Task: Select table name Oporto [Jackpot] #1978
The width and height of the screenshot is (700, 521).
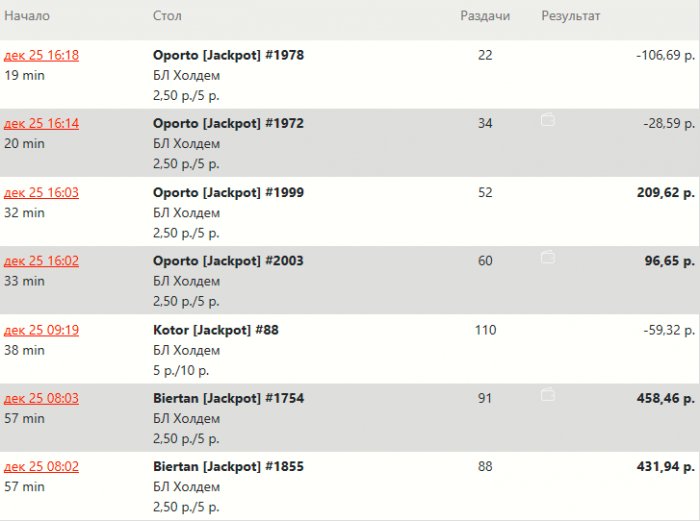Action: (x=228, y=55)
